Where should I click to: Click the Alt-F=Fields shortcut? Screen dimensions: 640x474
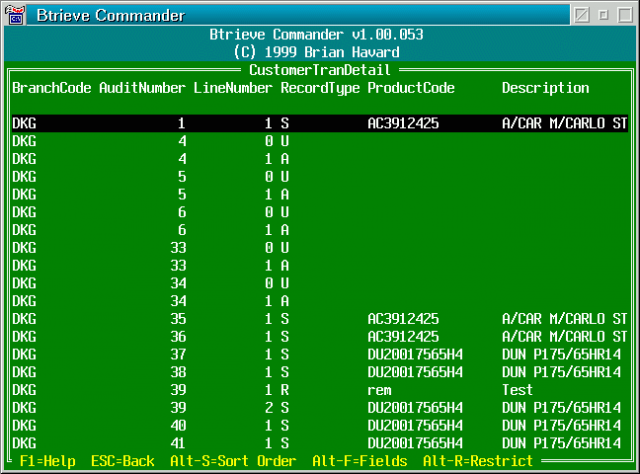click(360, 461)
